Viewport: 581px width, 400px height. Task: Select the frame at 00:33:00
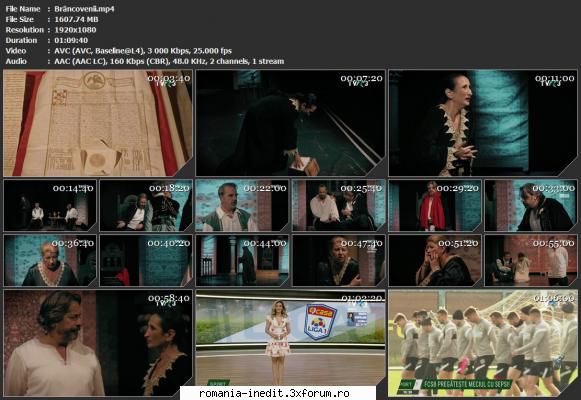531,206
